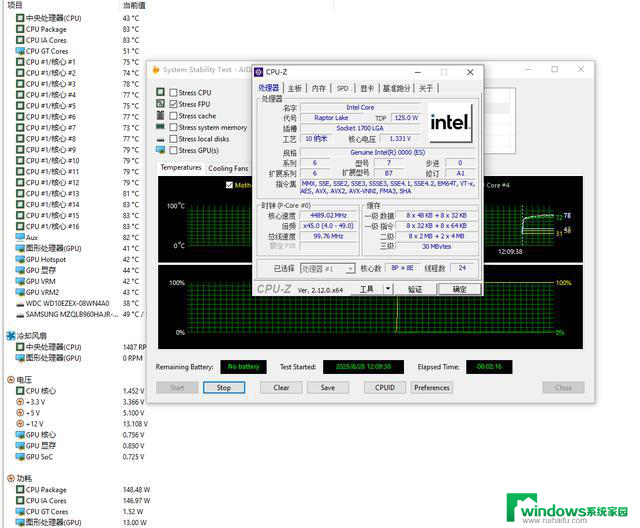
Task: Select the Cooling Fans tab
Action: pyautogui.click(x=228, y=168)
